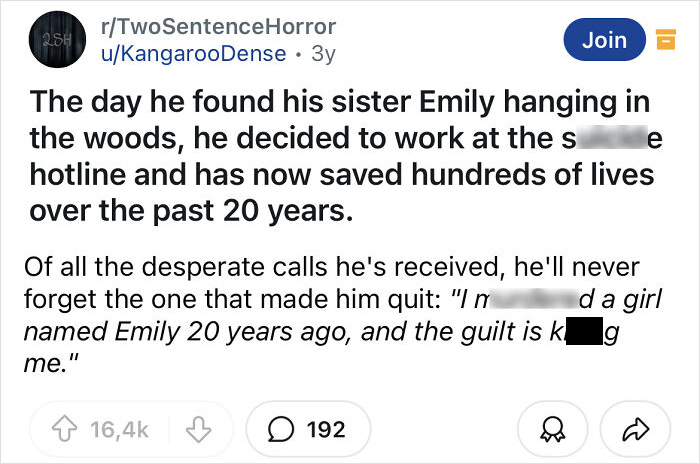
Task: Click the 3y post timestamp
Action: pyautogui.click(x=323, y=54)
